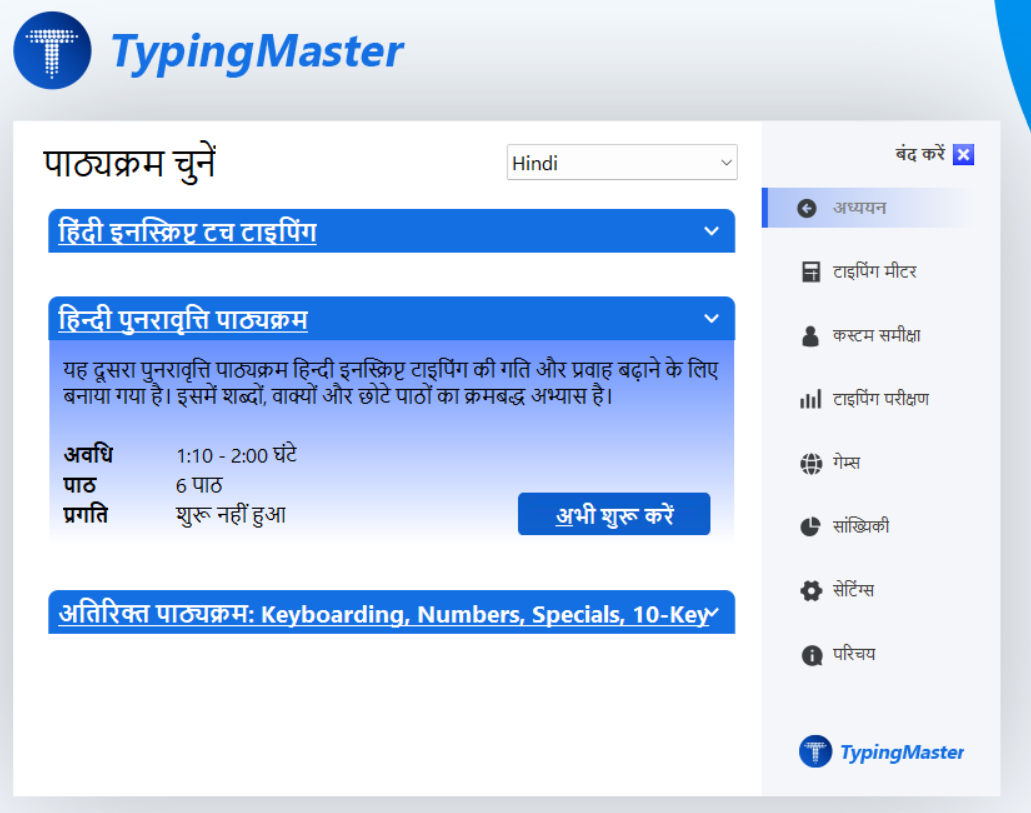Click the person icon for कस्टम समीक्षा
The height and width of the screenshot is (813, 1031).
(811, 335)
